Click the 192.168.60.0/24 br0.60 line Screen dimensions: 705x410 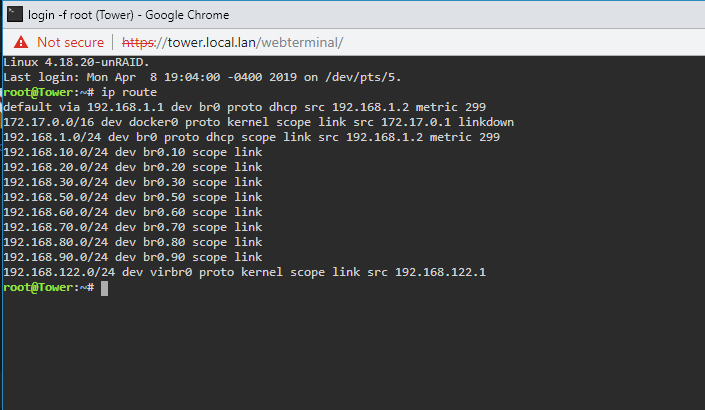(133, 212)
